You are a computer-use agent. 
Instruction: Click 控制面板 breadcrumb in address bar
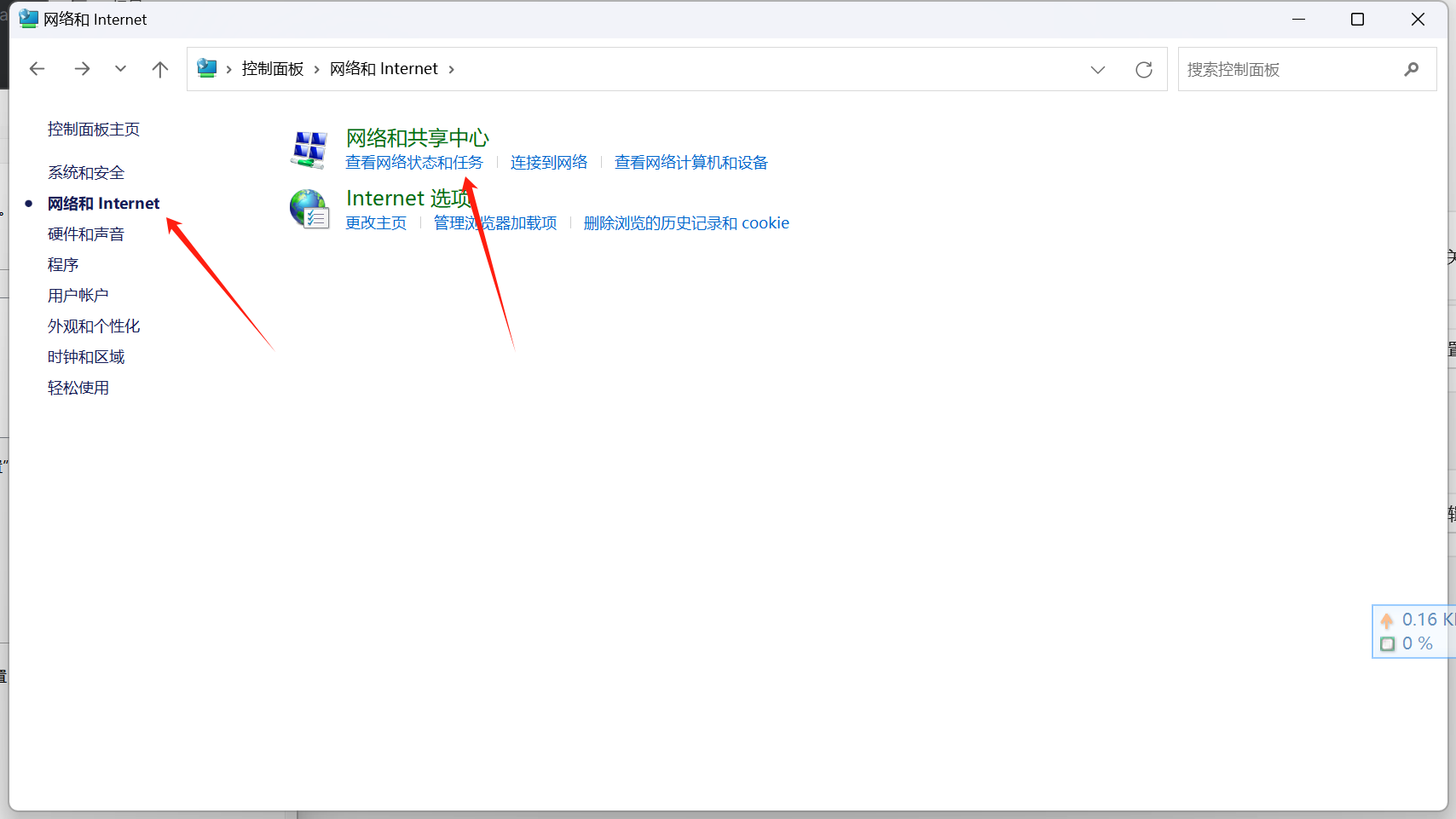coord(273,69)
